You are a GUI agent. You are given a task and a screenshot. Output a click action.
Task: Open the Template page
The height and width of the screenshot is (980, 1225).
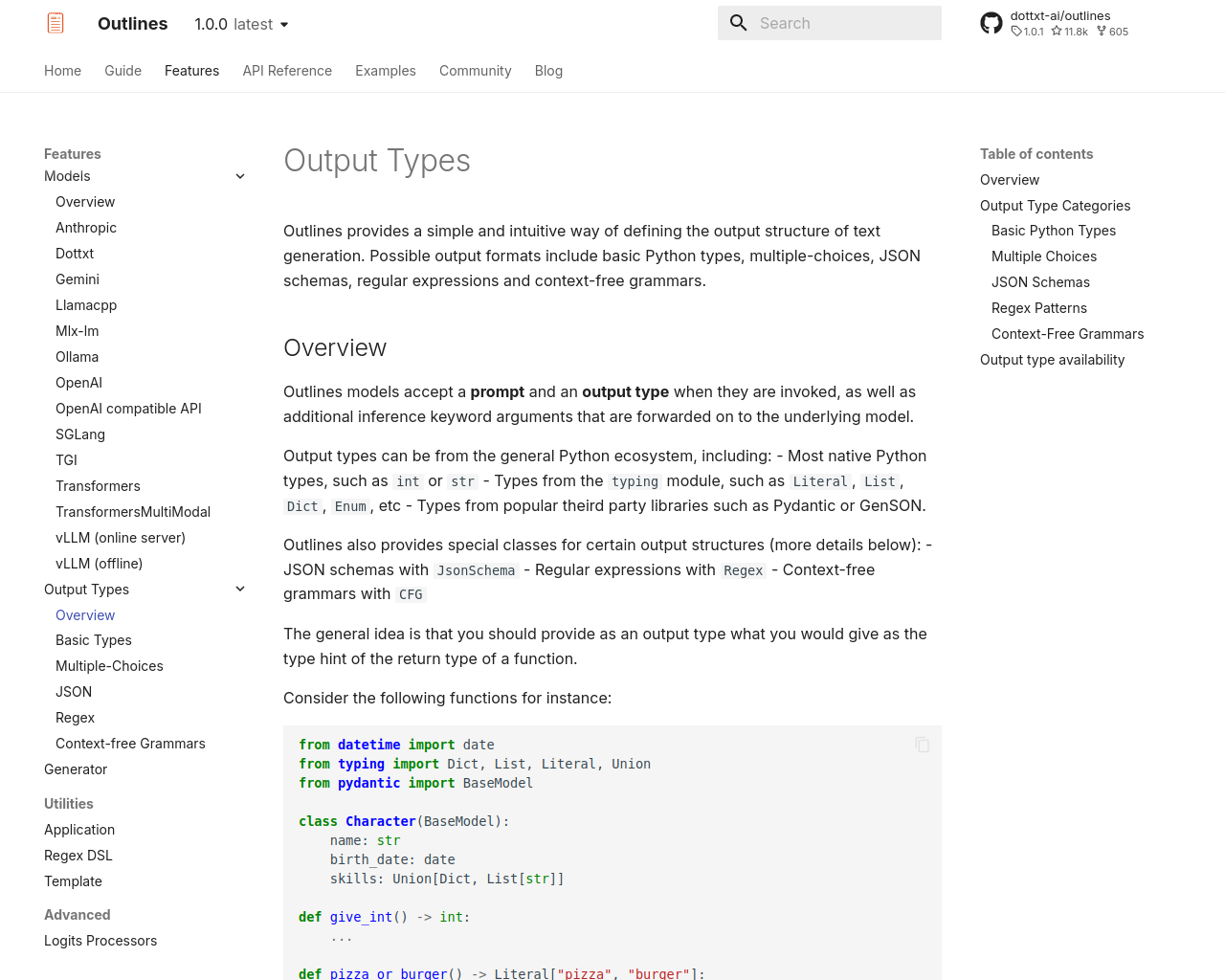(73, 881)
